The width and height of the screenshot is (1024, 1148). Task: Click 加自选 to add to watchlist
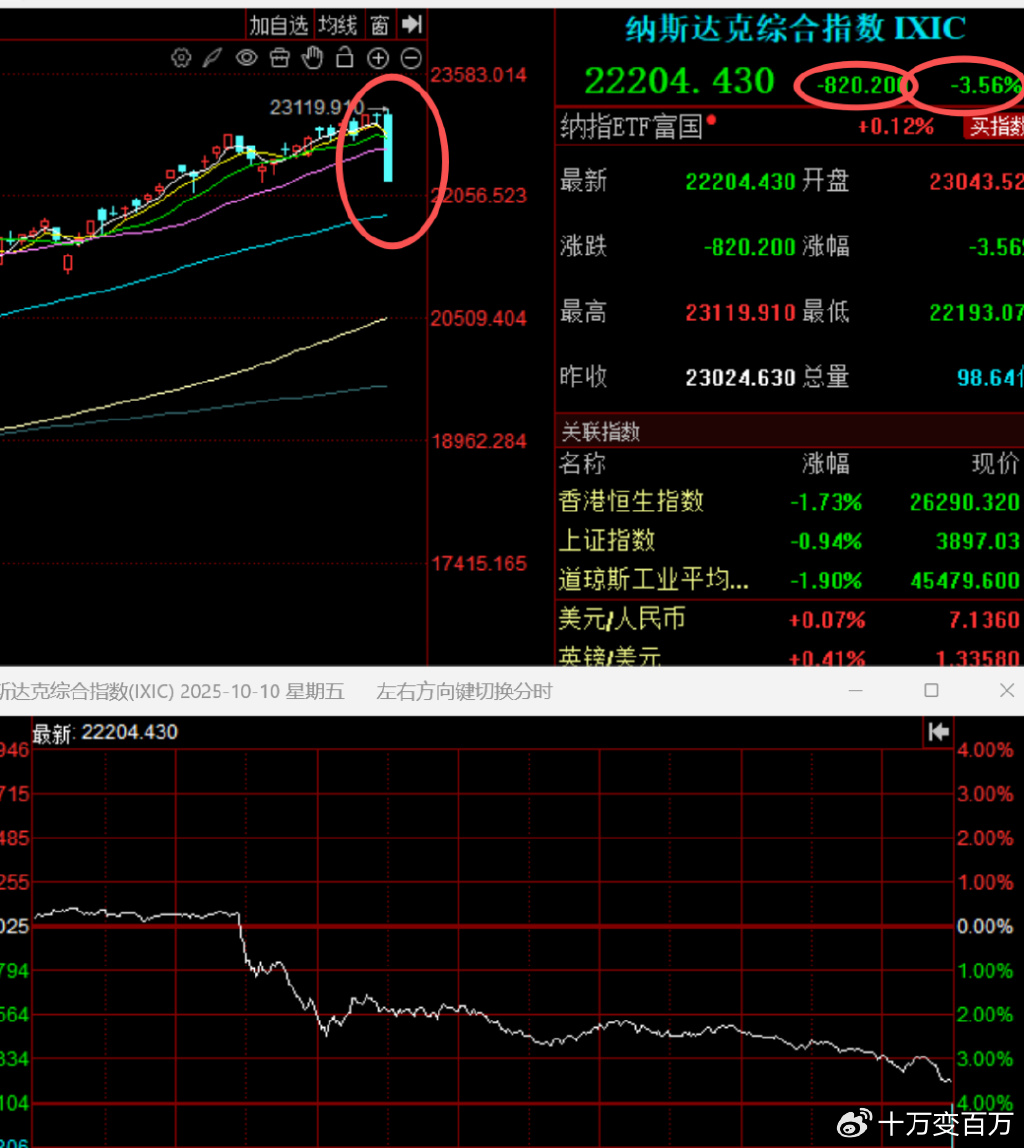[x=278, y=24]
